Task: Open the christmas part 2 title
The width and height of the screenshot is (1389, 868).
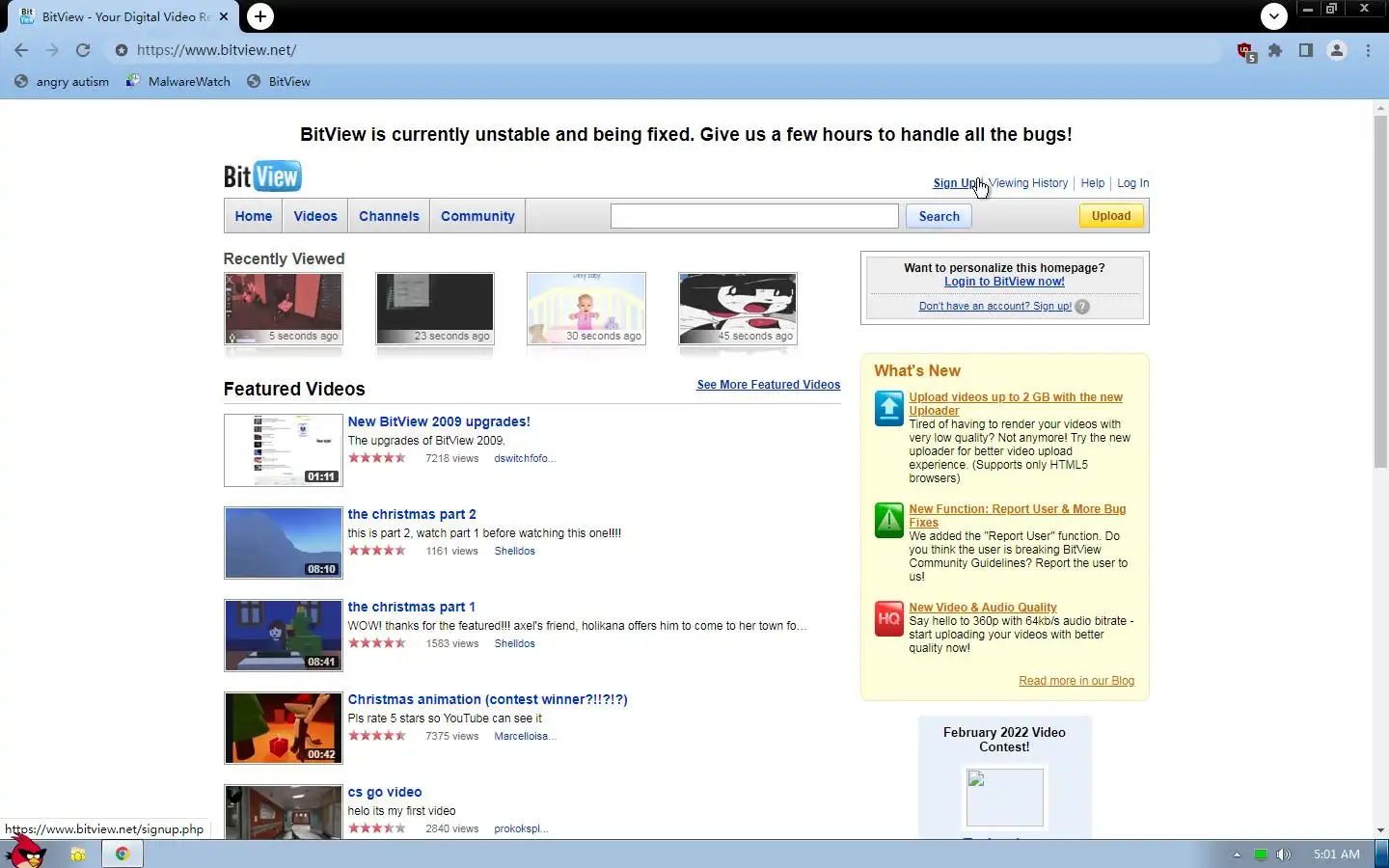Action: [412, 514]
